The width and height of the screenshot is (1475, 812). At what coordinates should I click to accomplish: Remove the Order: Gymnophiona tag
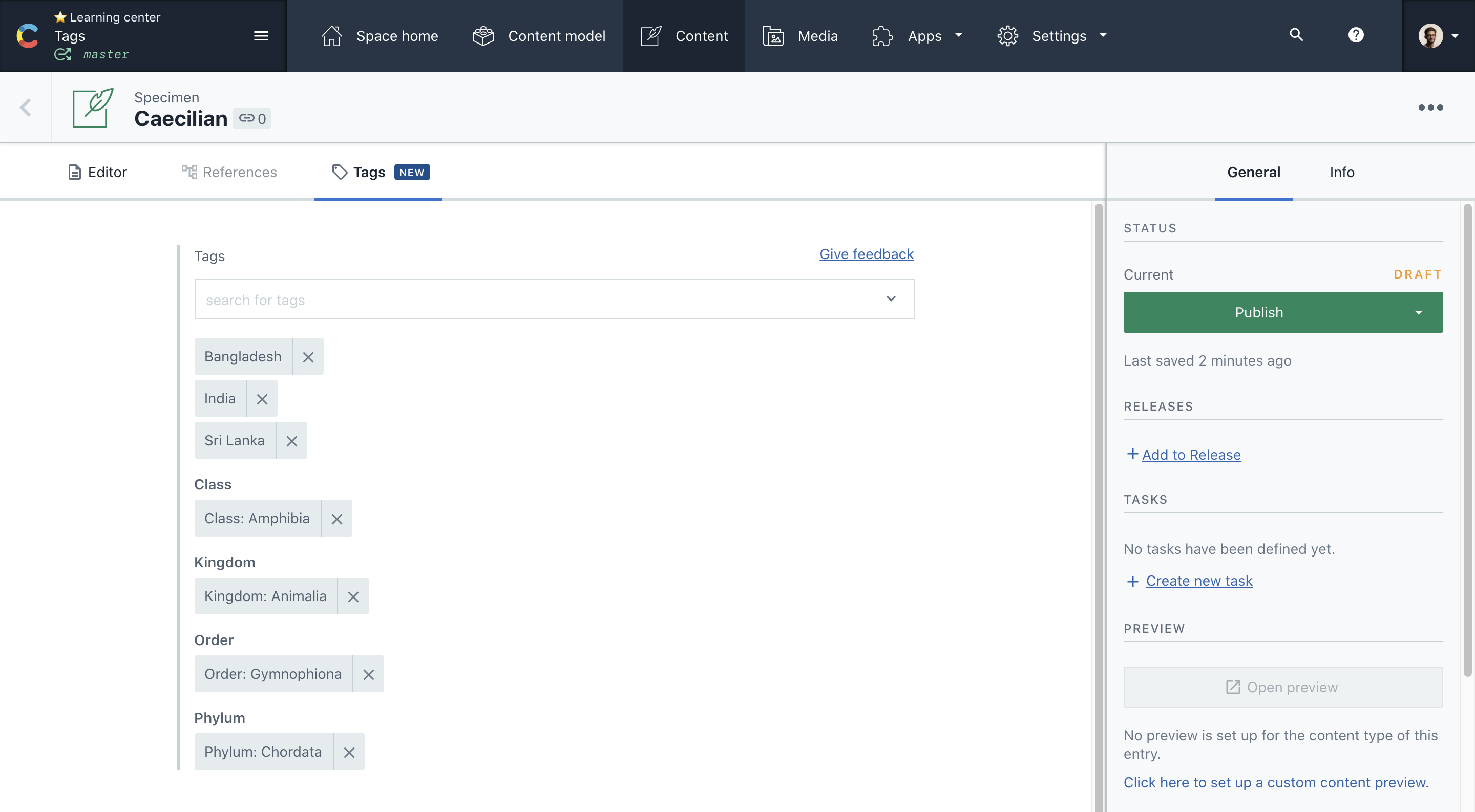pyautogui.click(x=368, y=674)
